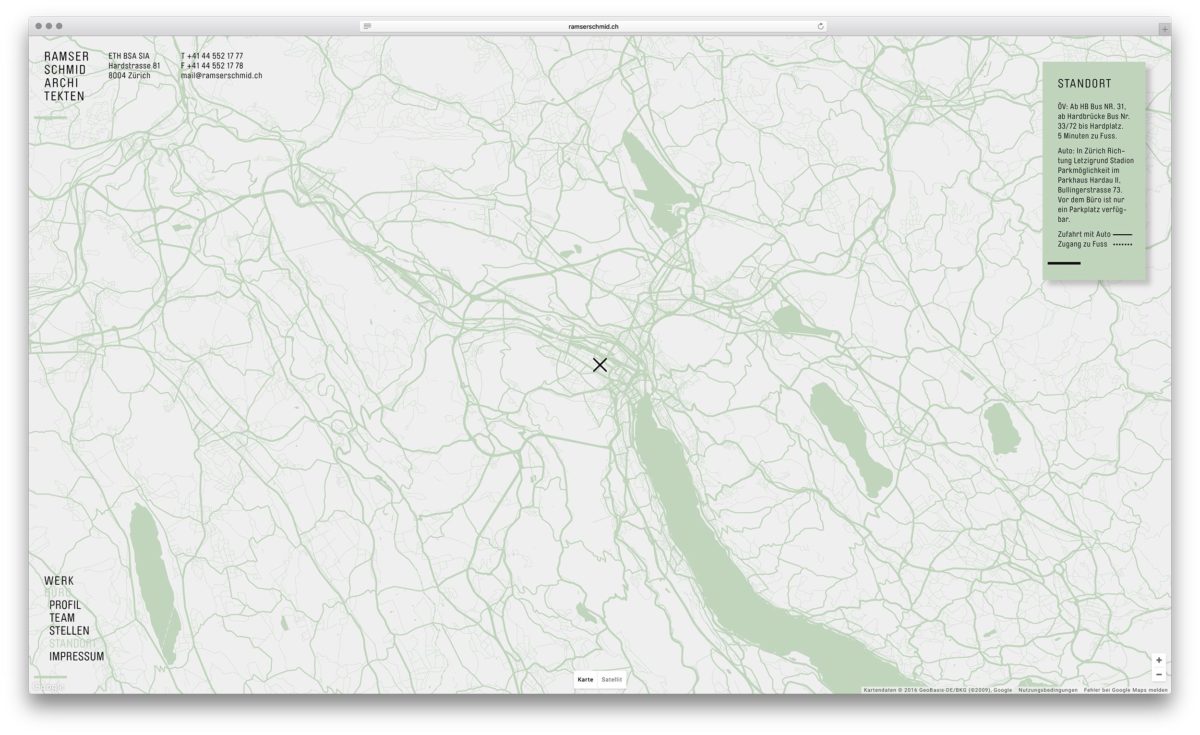Switch map to Satellit view
The image size is (1200, 735).
pos(611,679)
